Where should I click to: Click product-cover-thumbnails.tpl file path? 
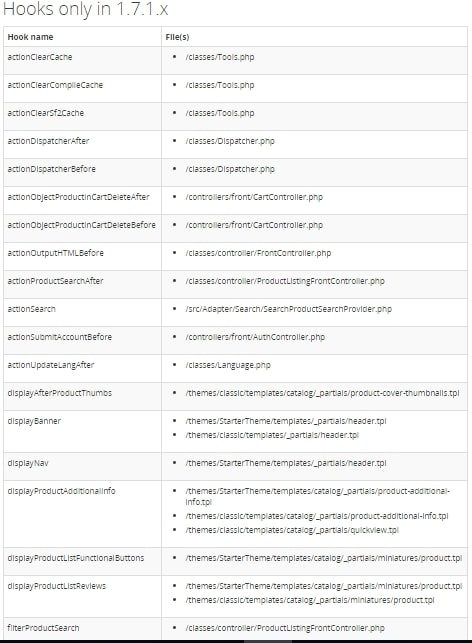tap(322, 393)
